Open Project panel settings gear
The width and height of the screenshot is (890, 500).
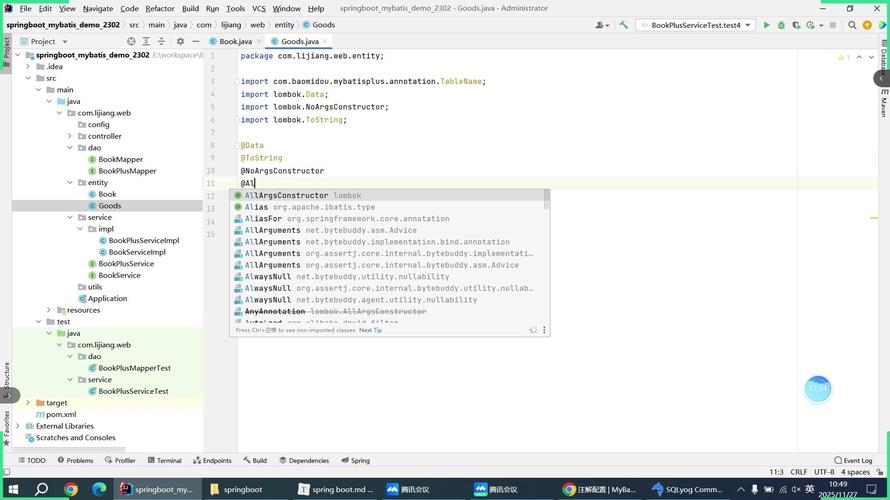[x=180, y=42]
